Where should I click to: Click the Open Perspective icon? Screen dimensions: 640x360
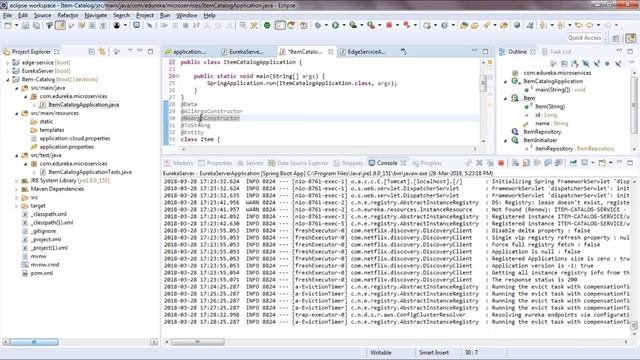tap(616, 38)
